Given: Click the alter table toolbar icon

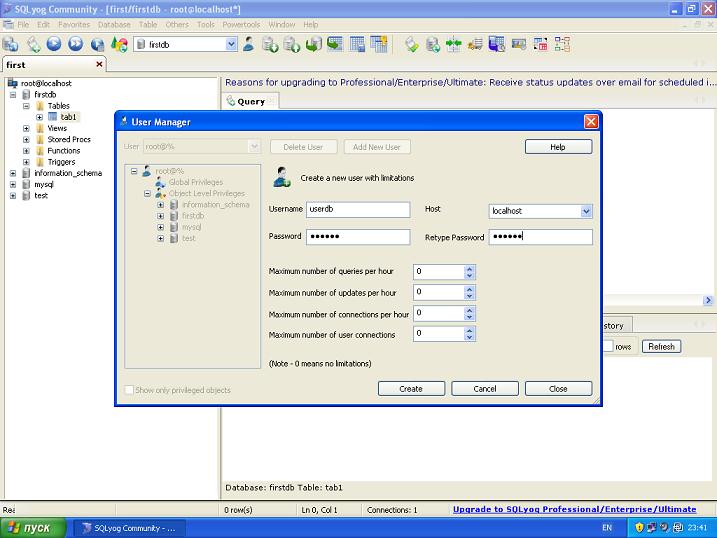Looking at the screenshot, I should (x=357, y=44).
